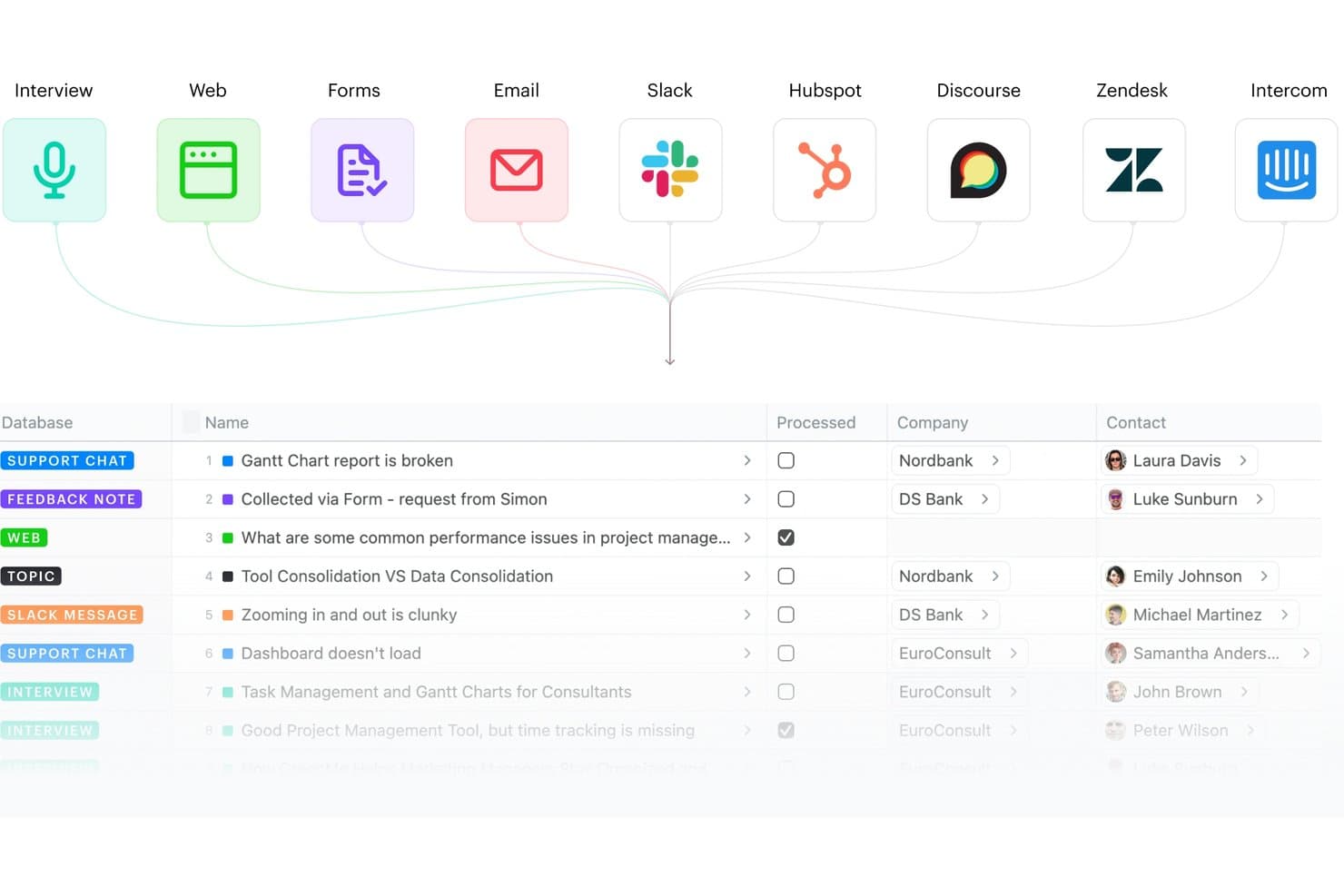Click Emily Johnson's avatar

point(1116,576)
